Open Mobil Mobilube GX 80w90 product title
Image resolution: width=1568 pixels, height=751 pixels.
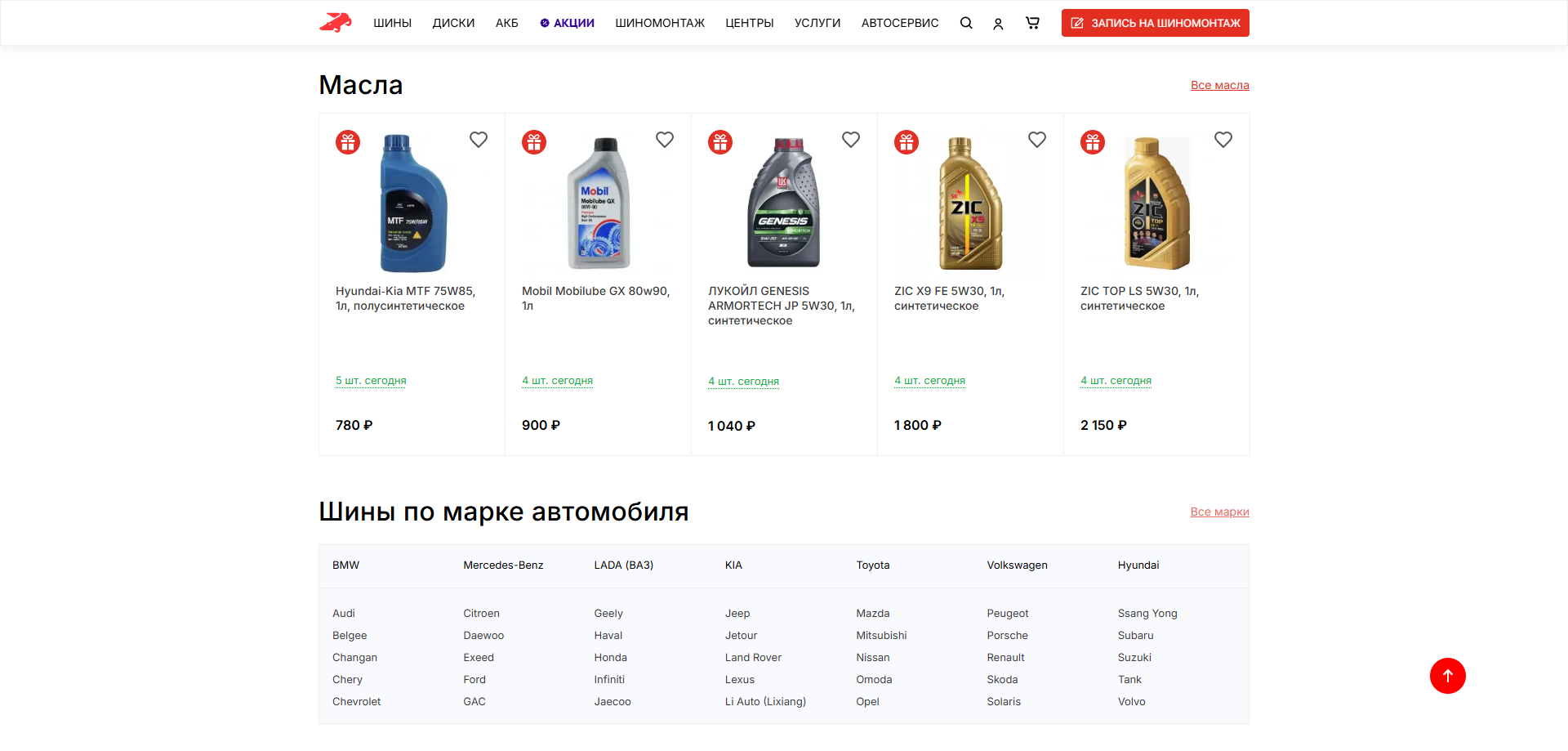click(595, 298)
